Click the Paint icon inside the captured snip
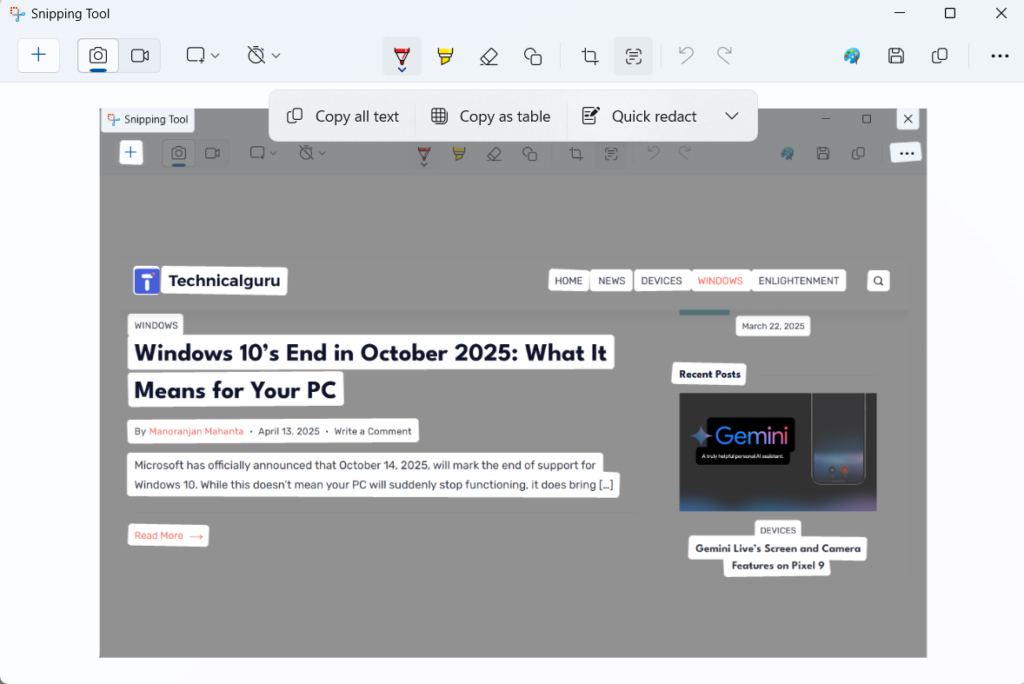The image size is (1024, 684). (x=788, y=154)
